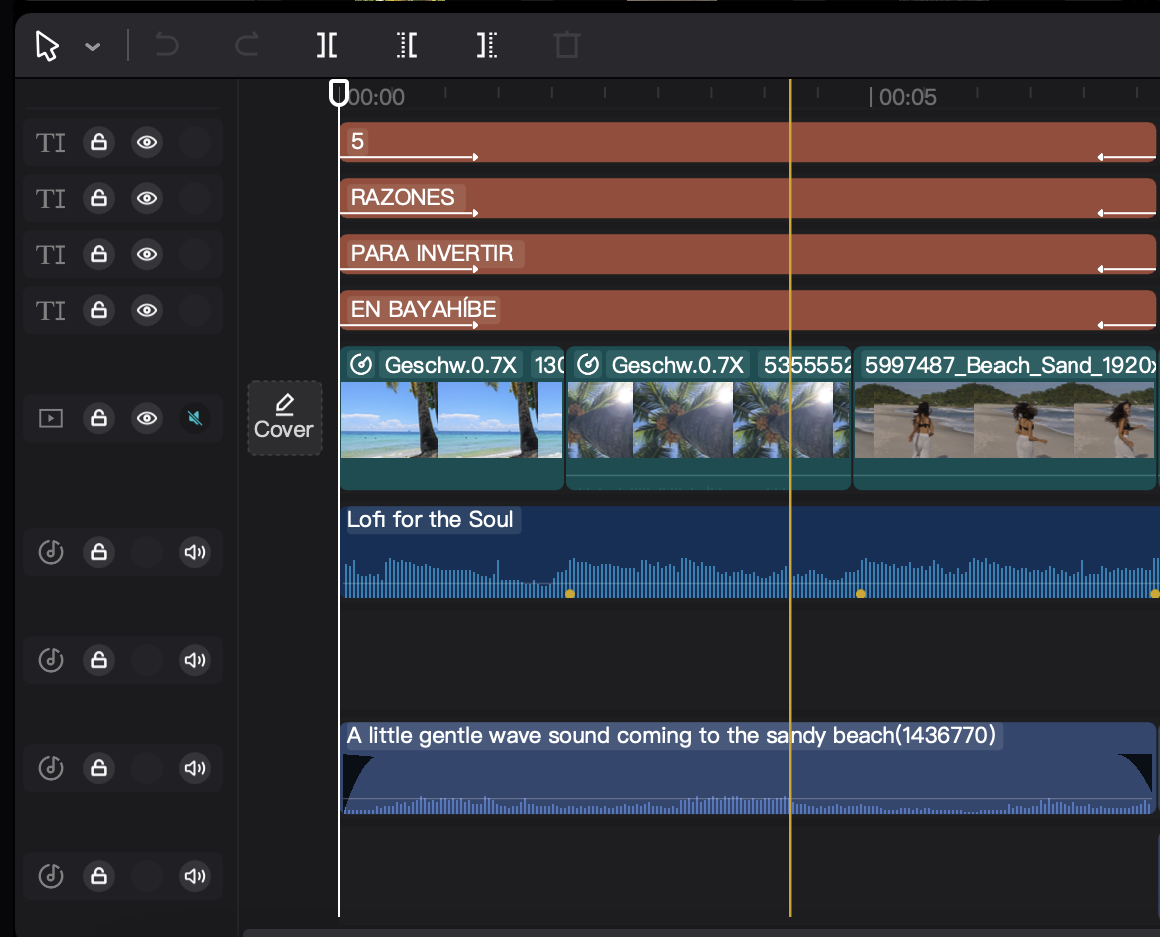Click the Cover edit button
Image resolution: width=1160 pixels, height=937 pixels.
(x=285, y=417)
